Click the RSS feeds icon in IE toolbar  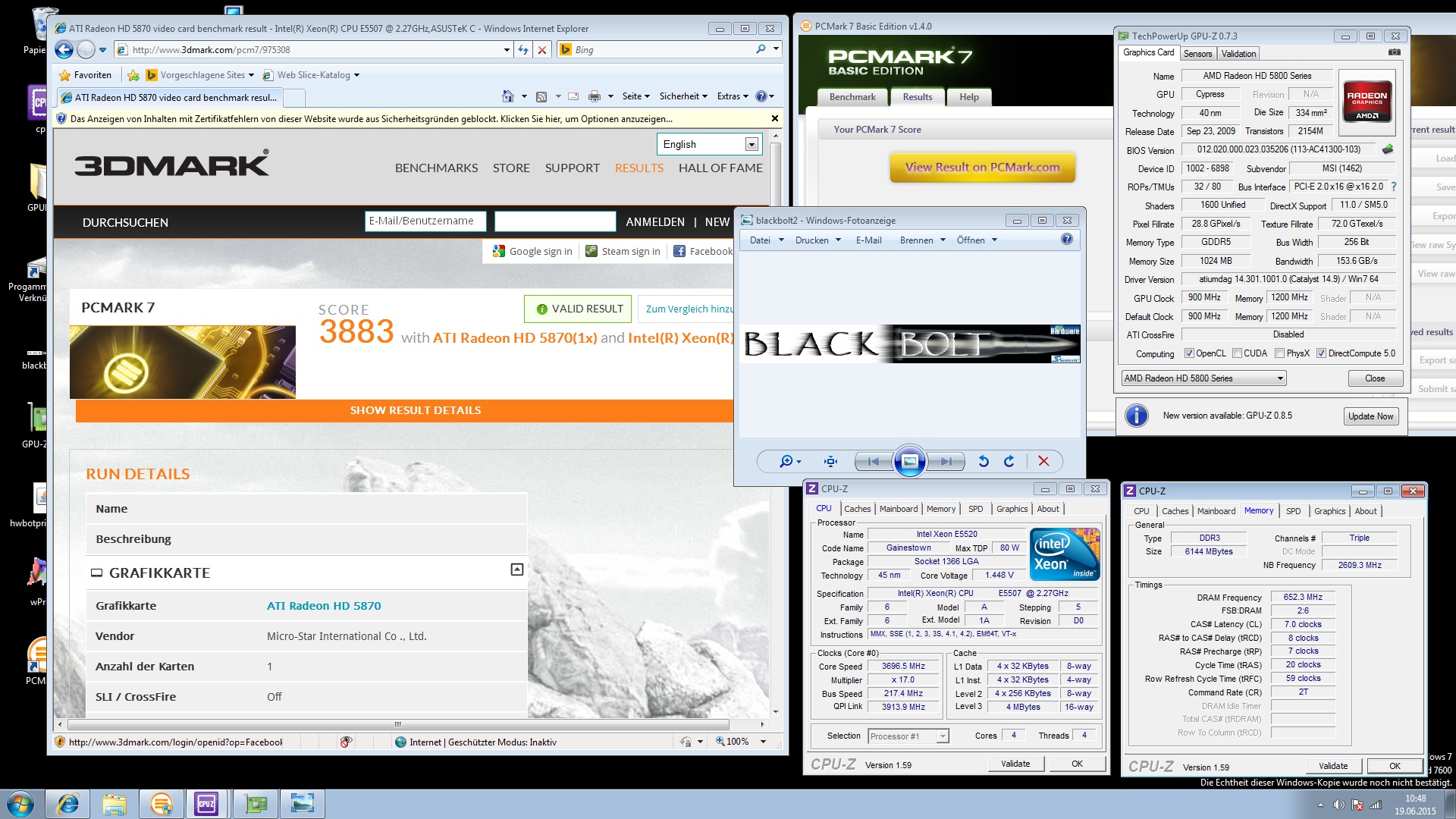click(x=541, y=96)
